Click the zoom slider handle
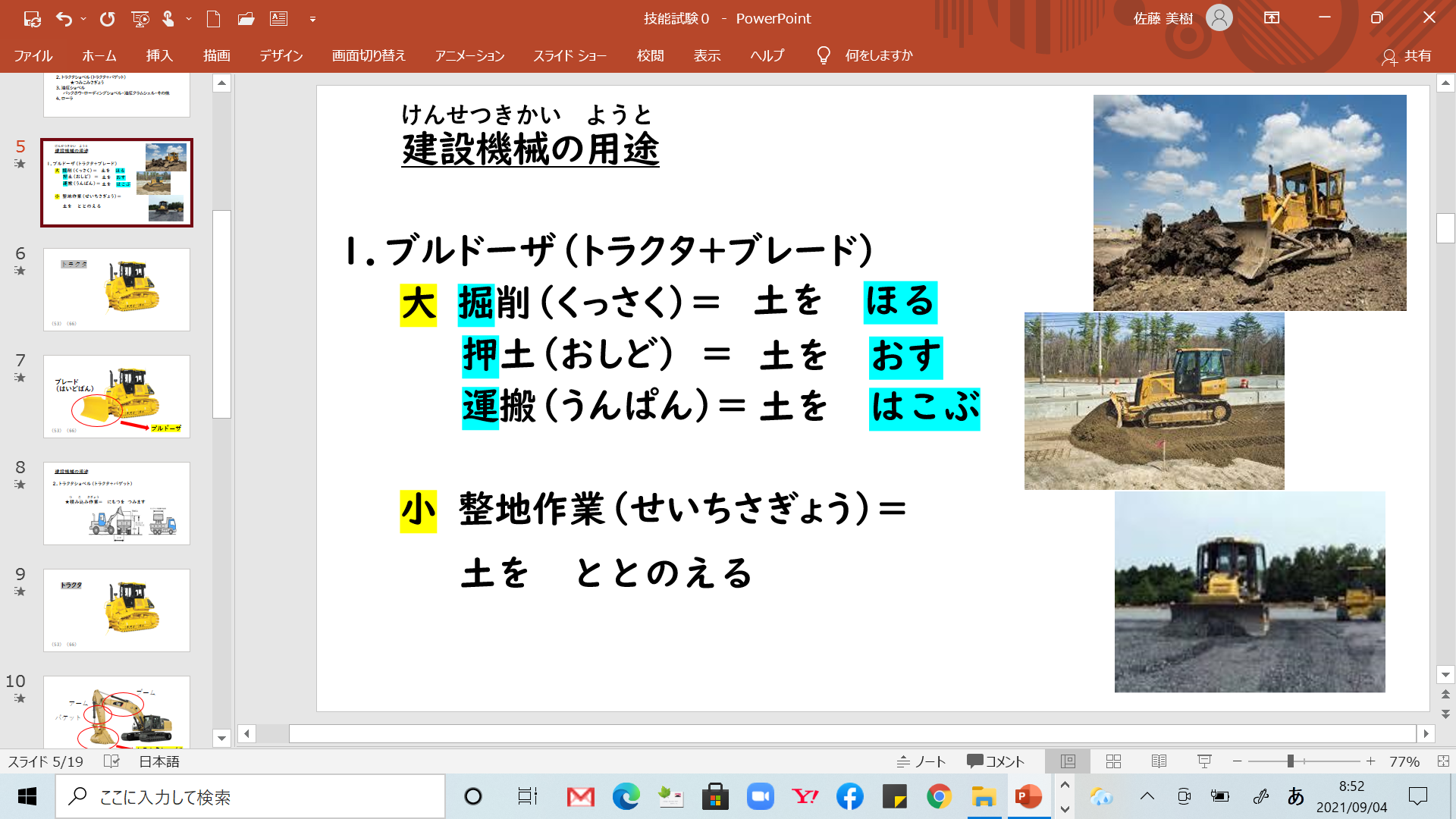The width and height of the screenshot is (1456, 819). pyautogui.click(x=1290, y=761)
